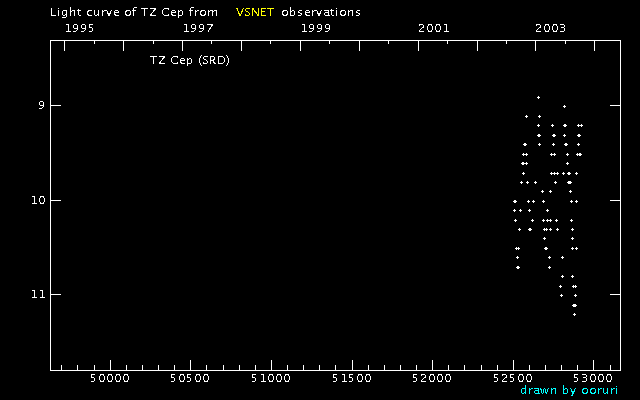Click the yellow VSNET text in the title
Image resolution: width=640 pixels, height=400 pixels.
[x=254, y=12]
